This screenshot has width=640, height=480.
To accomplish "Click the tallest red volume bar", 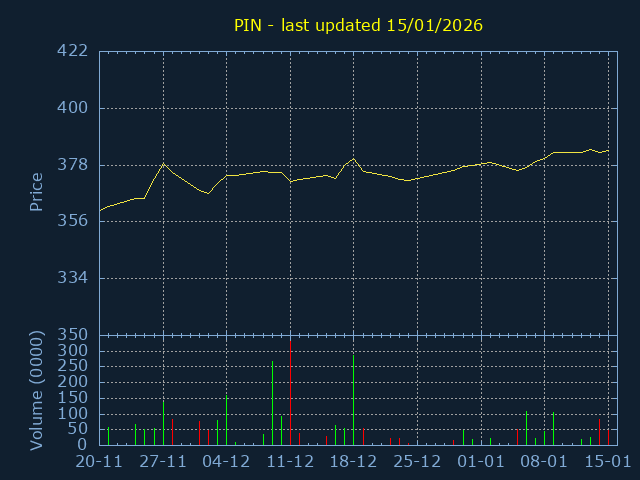I will (x=290, y=393).
